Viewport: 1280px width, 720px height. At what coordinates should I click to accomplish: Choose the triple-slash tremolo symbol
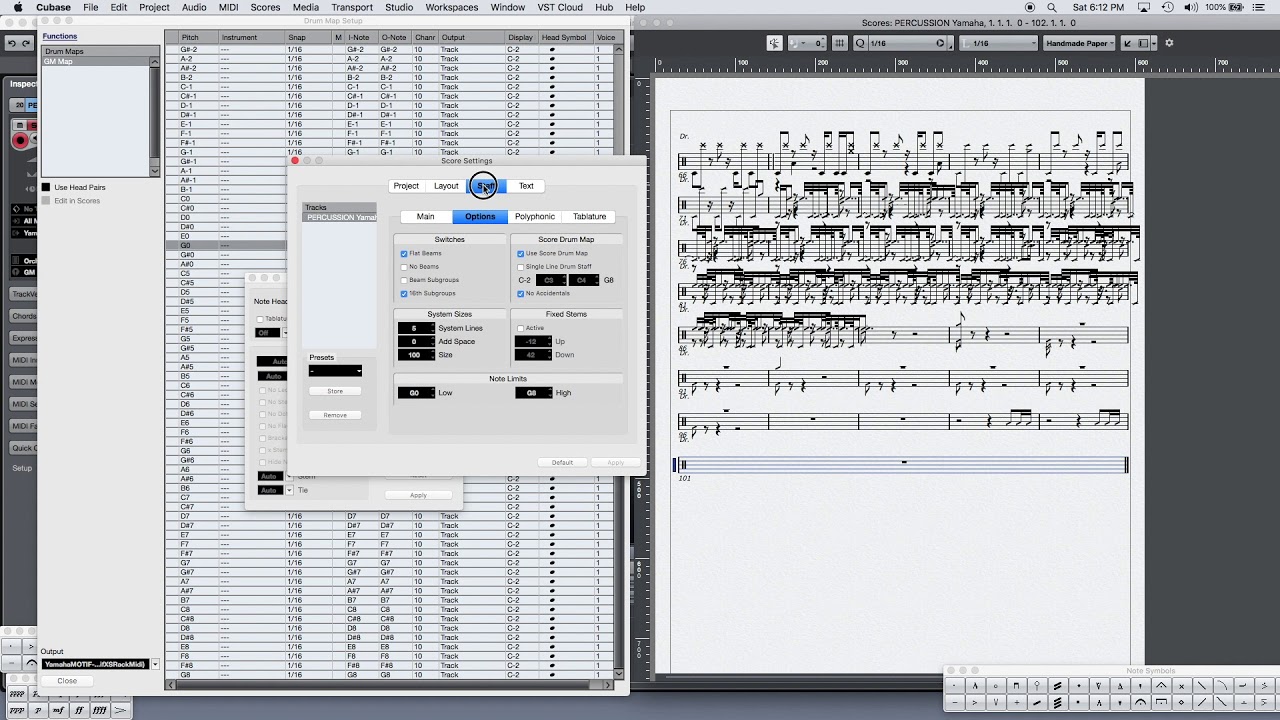(x=1057, y=702)
